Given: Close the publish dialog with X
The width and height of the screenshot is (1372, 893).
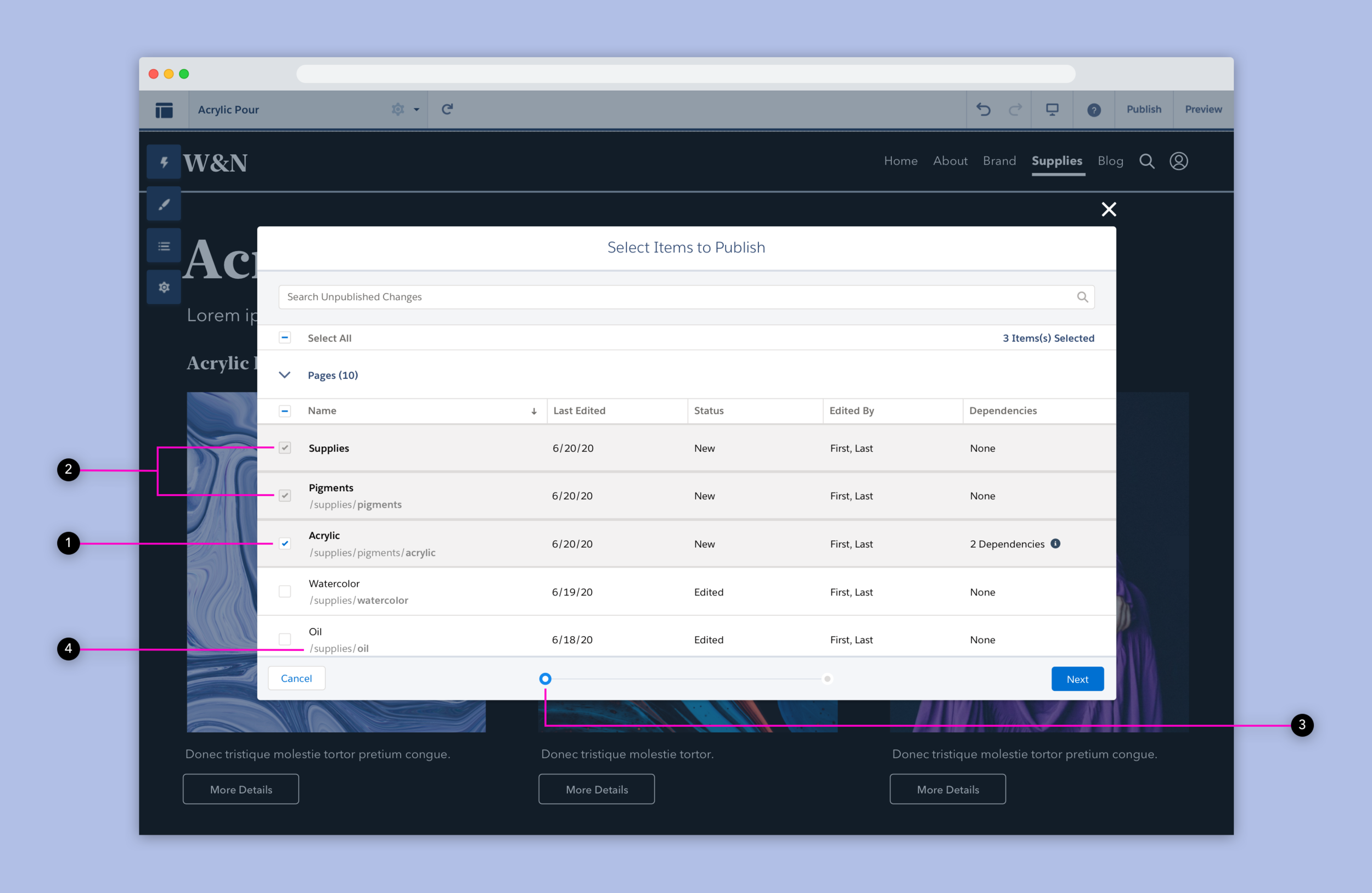Looking at the screenshot, I should (1109, 209).
